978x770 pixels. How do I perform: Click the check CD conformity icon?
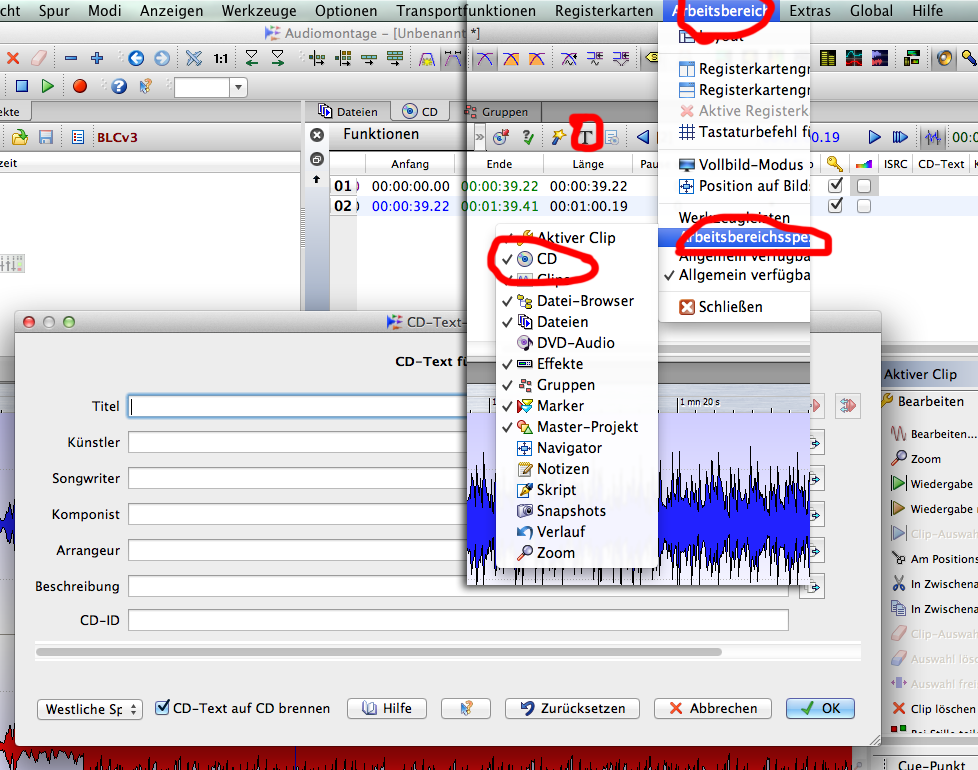[528, 137]
